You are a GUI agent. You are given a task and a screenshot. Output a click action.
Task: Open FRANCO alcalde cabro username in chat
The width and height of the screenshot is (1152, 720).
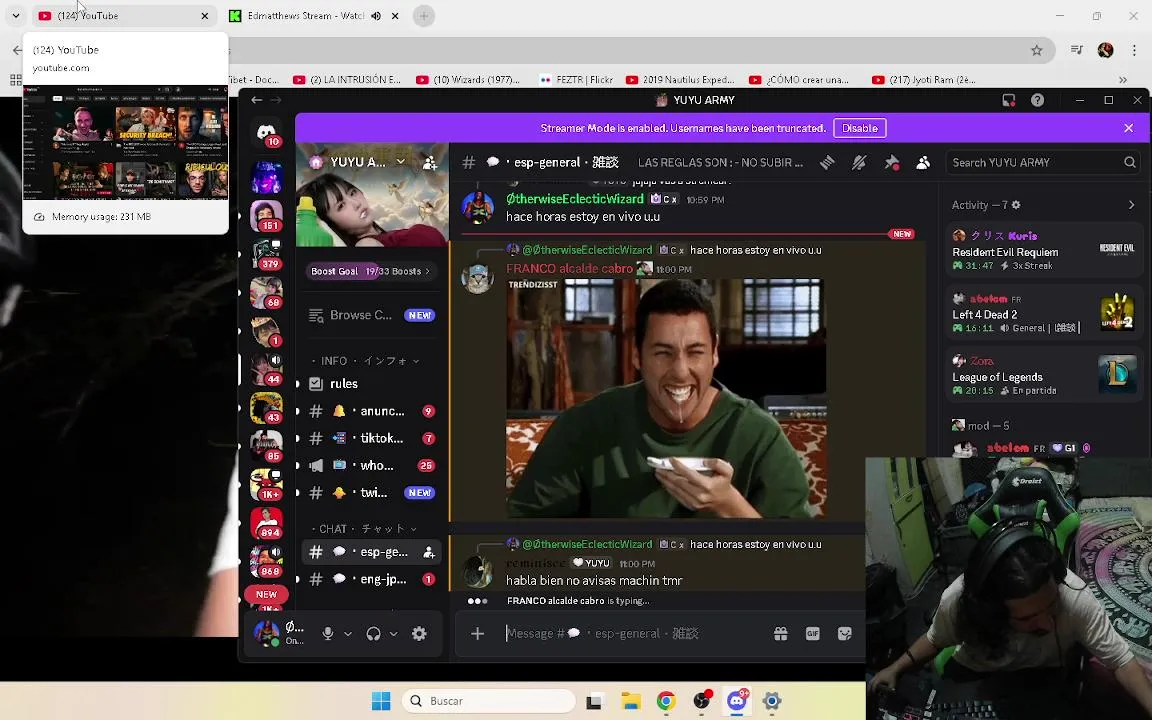pyautogui.click(x=569, y=269)
